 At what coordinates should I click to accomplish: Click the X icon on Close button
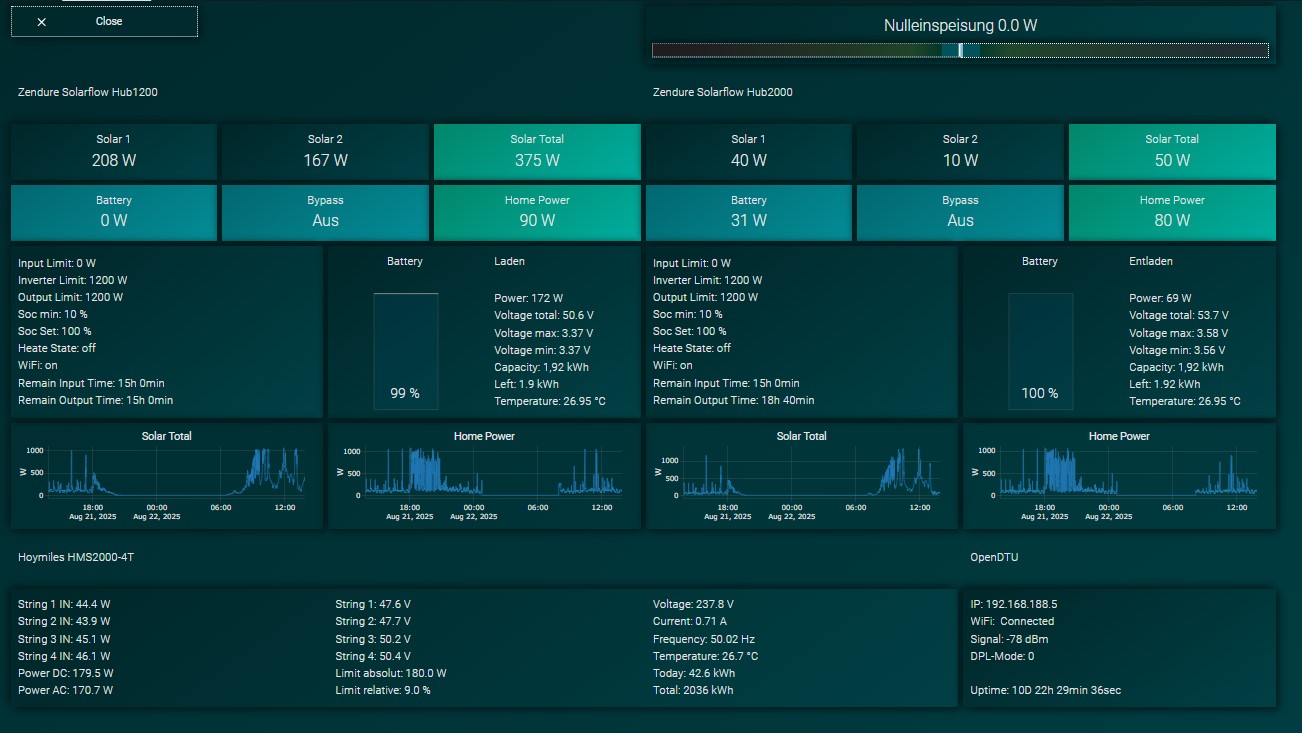click(42, 22)
